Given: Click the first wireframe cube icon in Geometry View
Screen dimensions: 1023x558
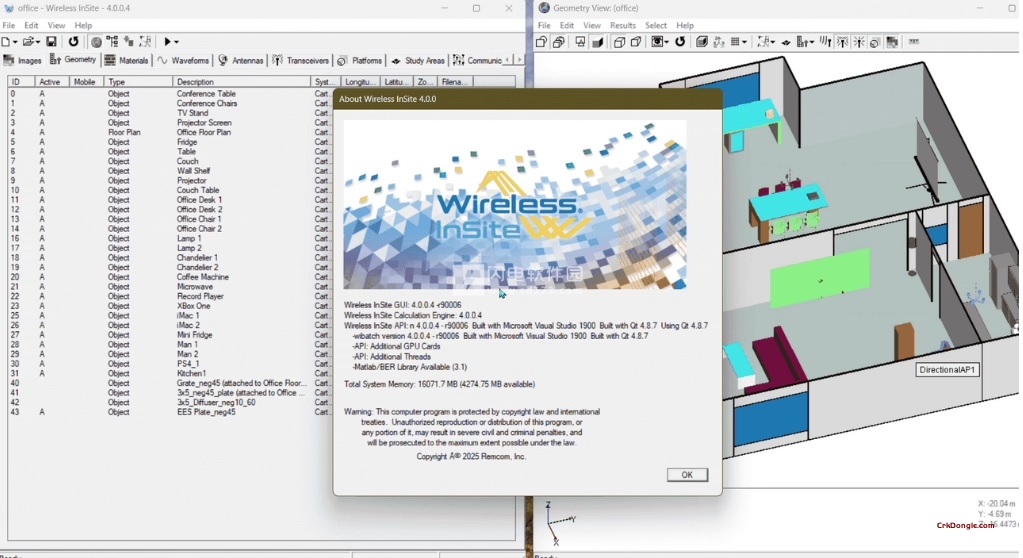Looking at the screenshot, I should click(x=619, y=42).
